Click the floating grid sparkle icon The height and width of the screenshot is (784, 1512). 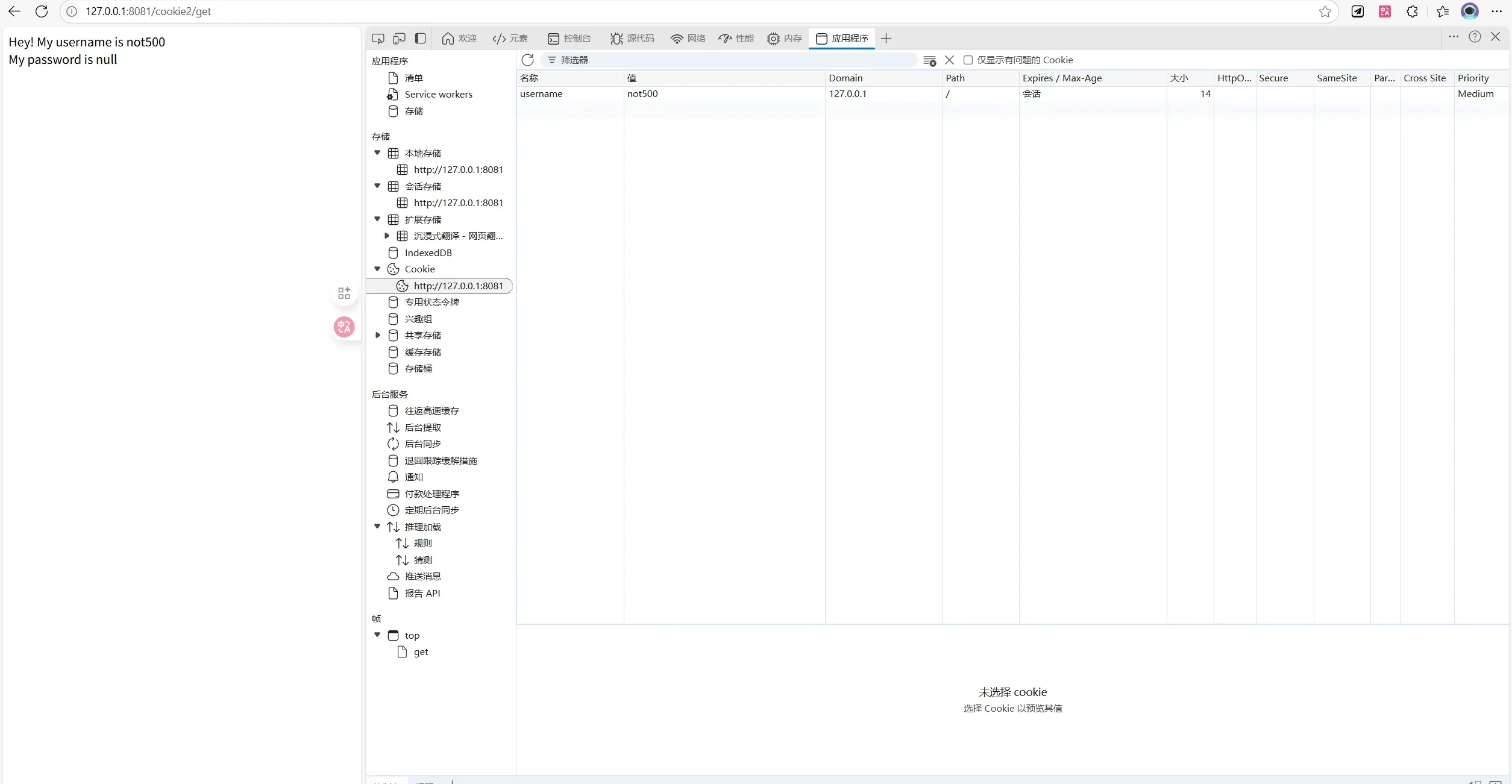tap(344, 293)
